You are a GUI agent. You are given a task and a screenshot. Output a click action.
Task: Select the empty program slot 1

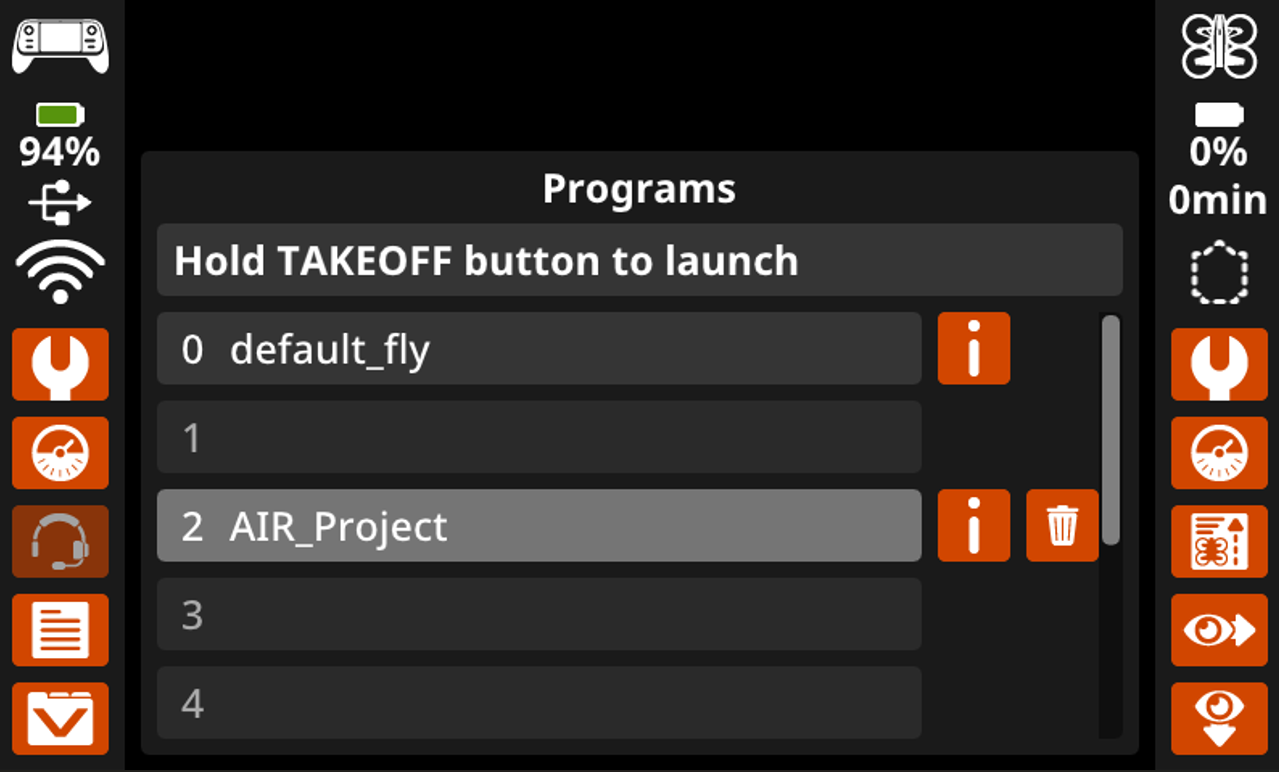click(x=537, y=437)
